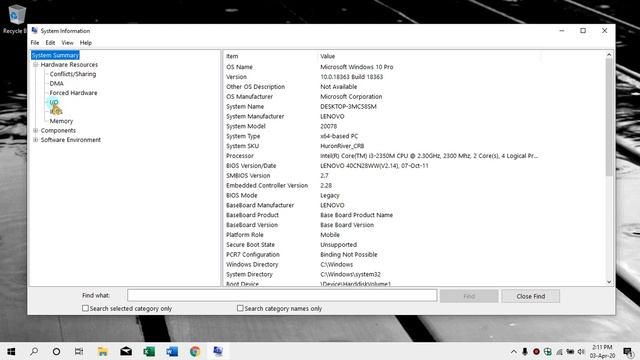
Task: Open the Mail app on the taskbar
Action: [126, 351]
